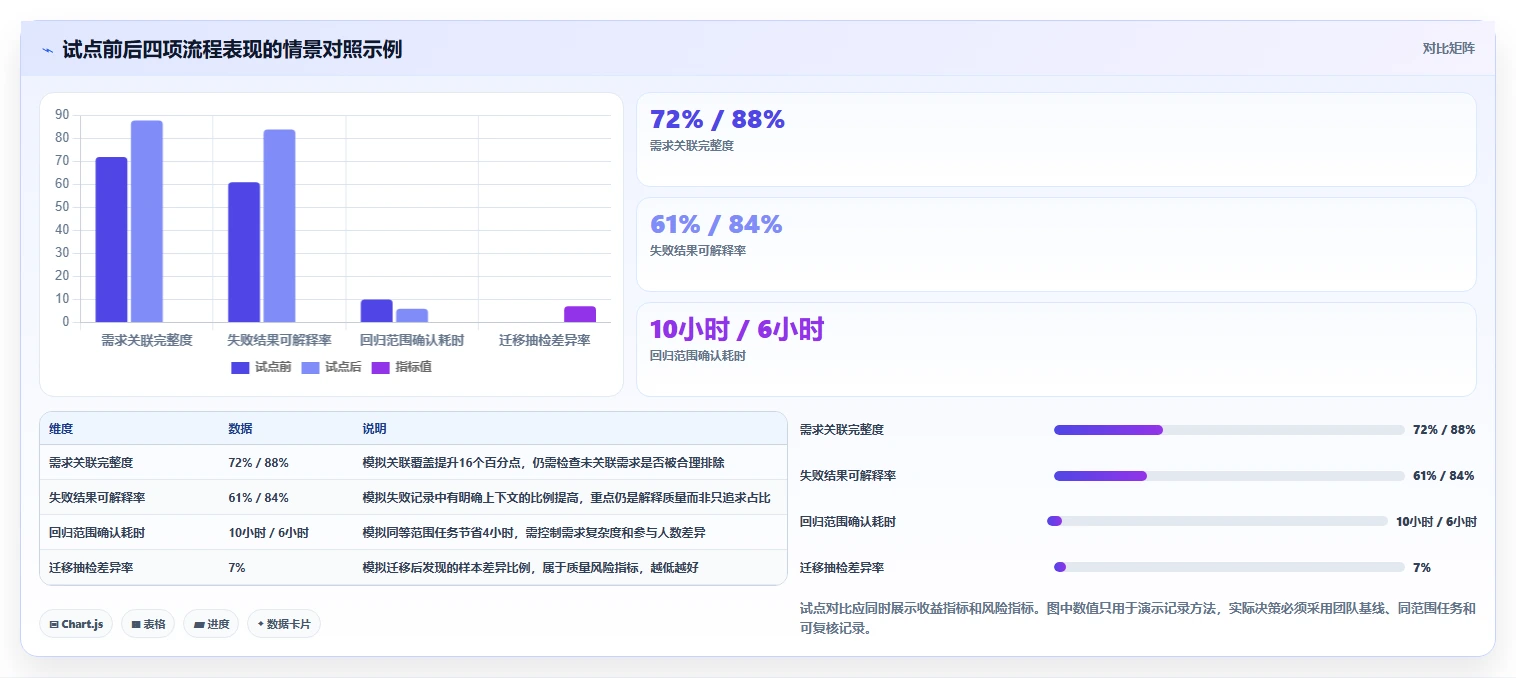Click the 对比矩阵 label in the header
Screen dimensions: 1516x678
point(1448,48)
